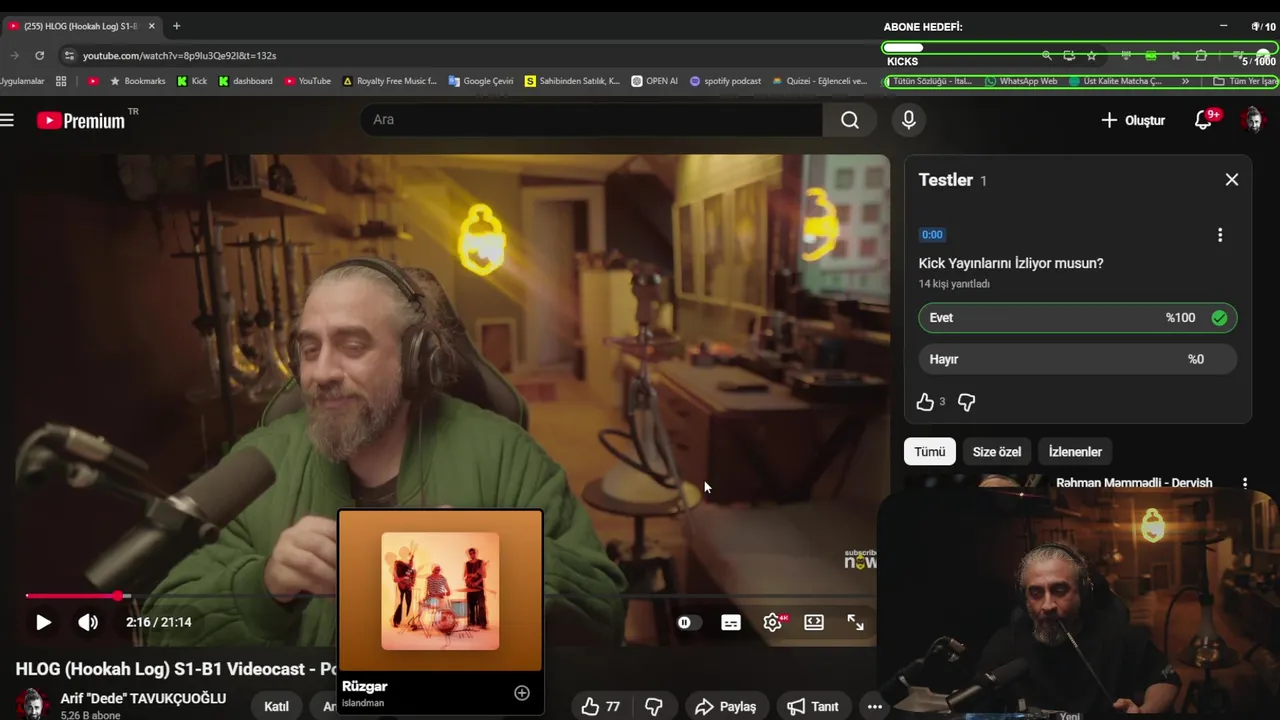
Task: Go to YouTube Premium home logo
Action: click(x=82, y=120)
